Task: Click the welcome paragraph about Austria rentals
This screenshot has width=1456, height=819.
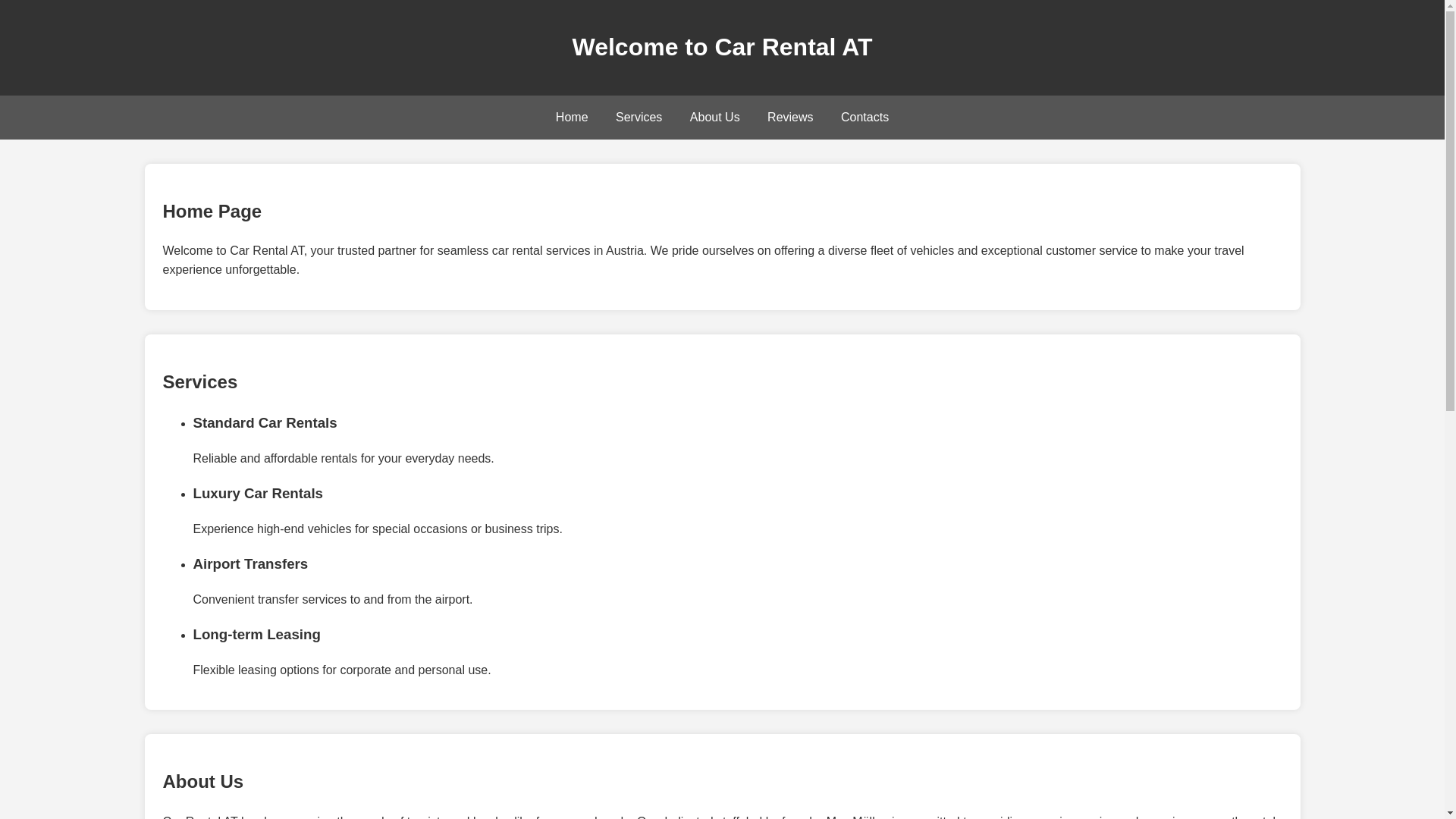Action: tap(703, 260)
